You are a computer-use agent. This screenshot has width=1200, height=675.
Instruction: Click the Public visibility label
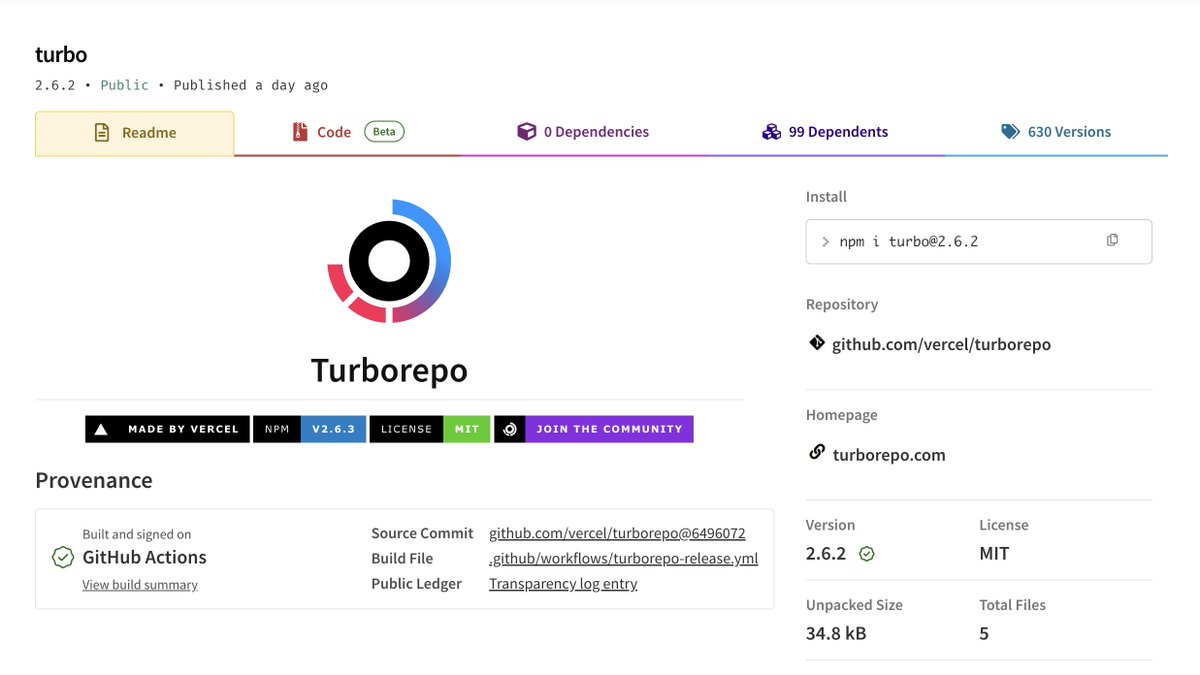click(124, 85)
